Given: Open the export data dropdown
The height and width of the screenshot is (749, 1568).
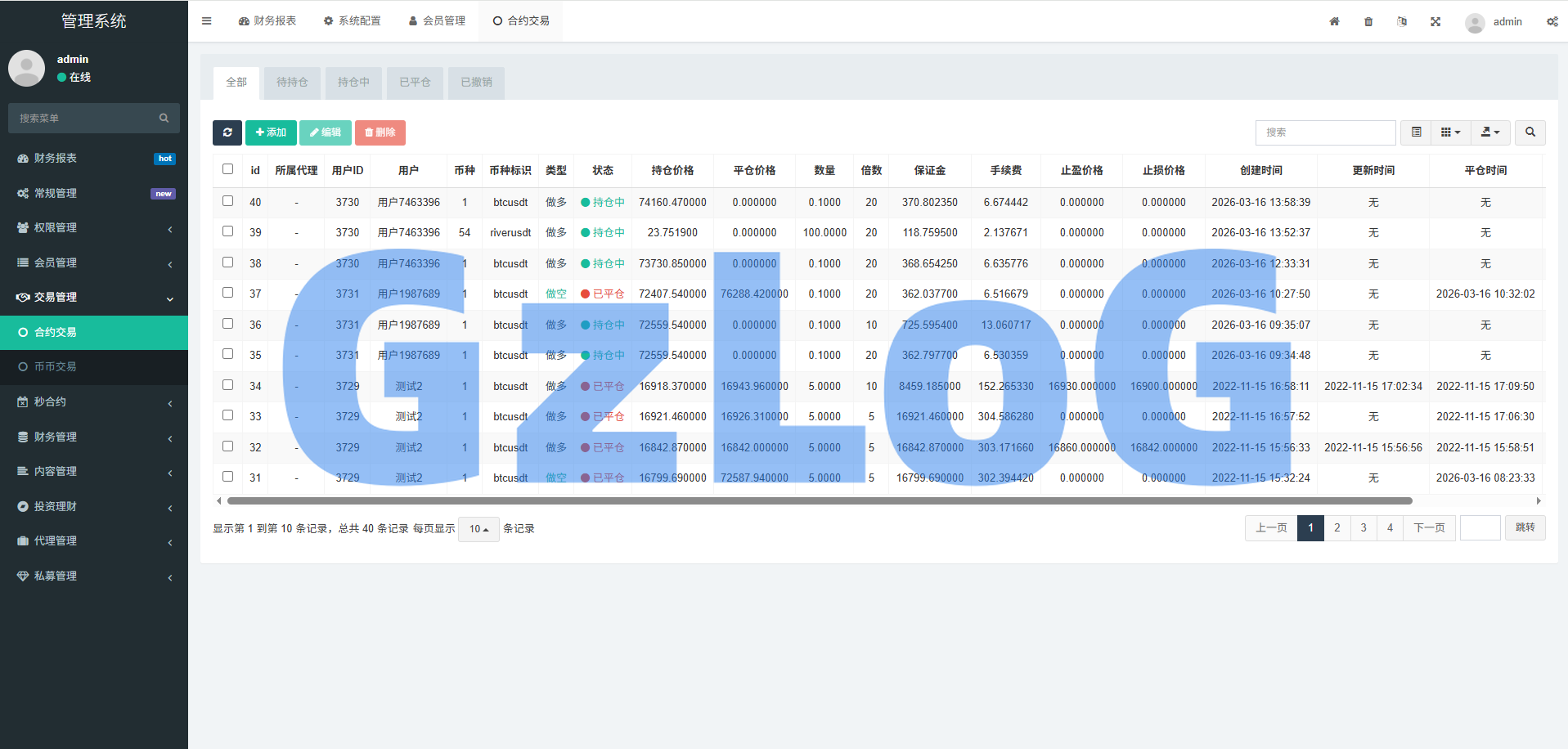Looking at the screenshot, I should 1490,132.
